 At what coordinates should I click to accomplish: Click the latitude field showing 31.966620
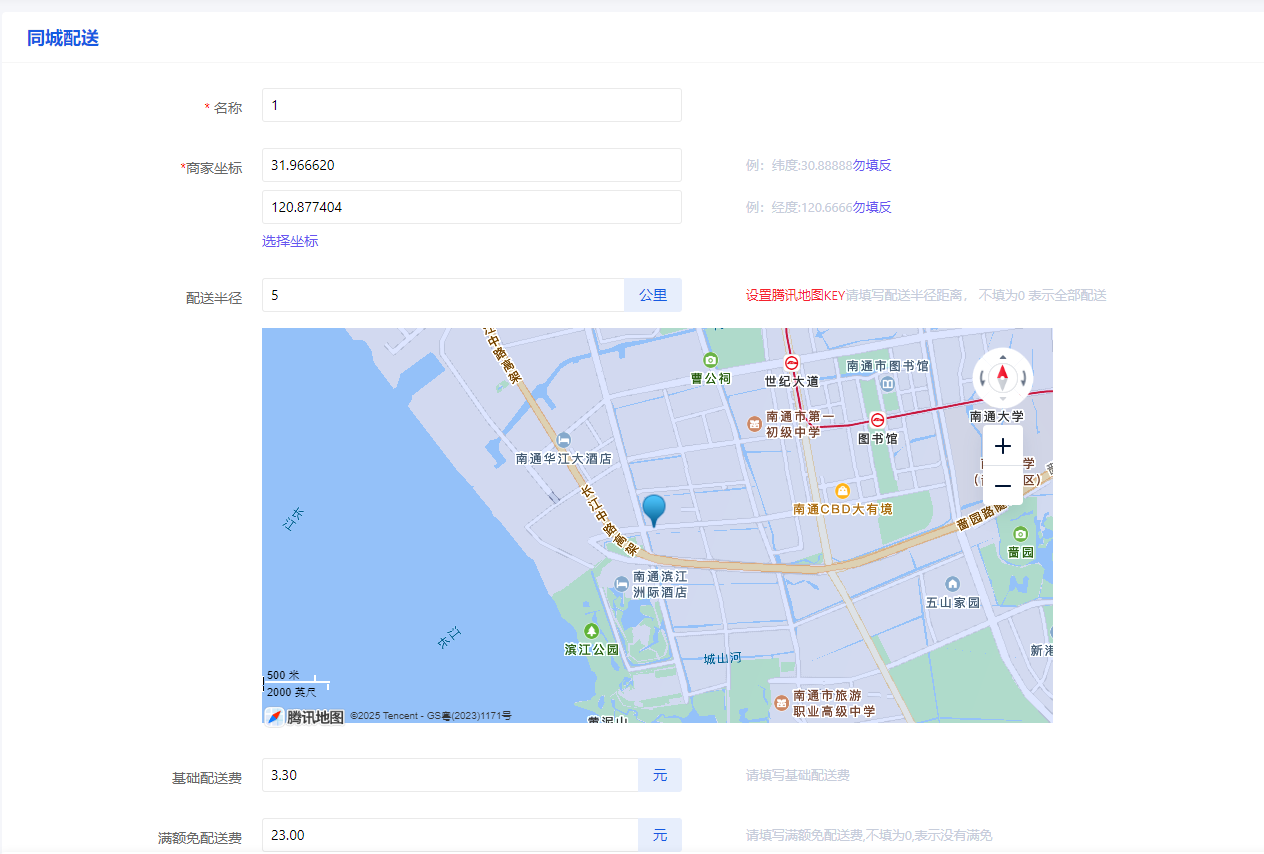coord(471,165)
